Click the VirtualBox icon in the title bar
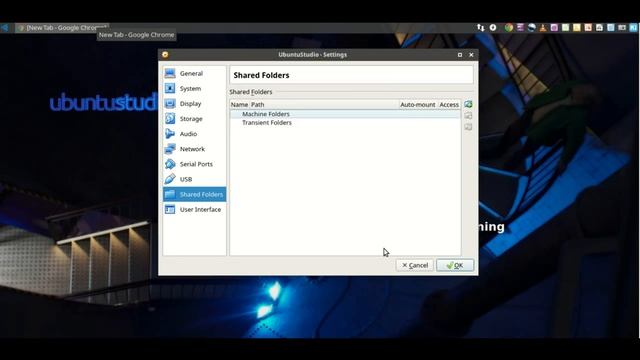The height and width of the screenshot is (360, 640). pyautogui.click(x=165, y=54)
